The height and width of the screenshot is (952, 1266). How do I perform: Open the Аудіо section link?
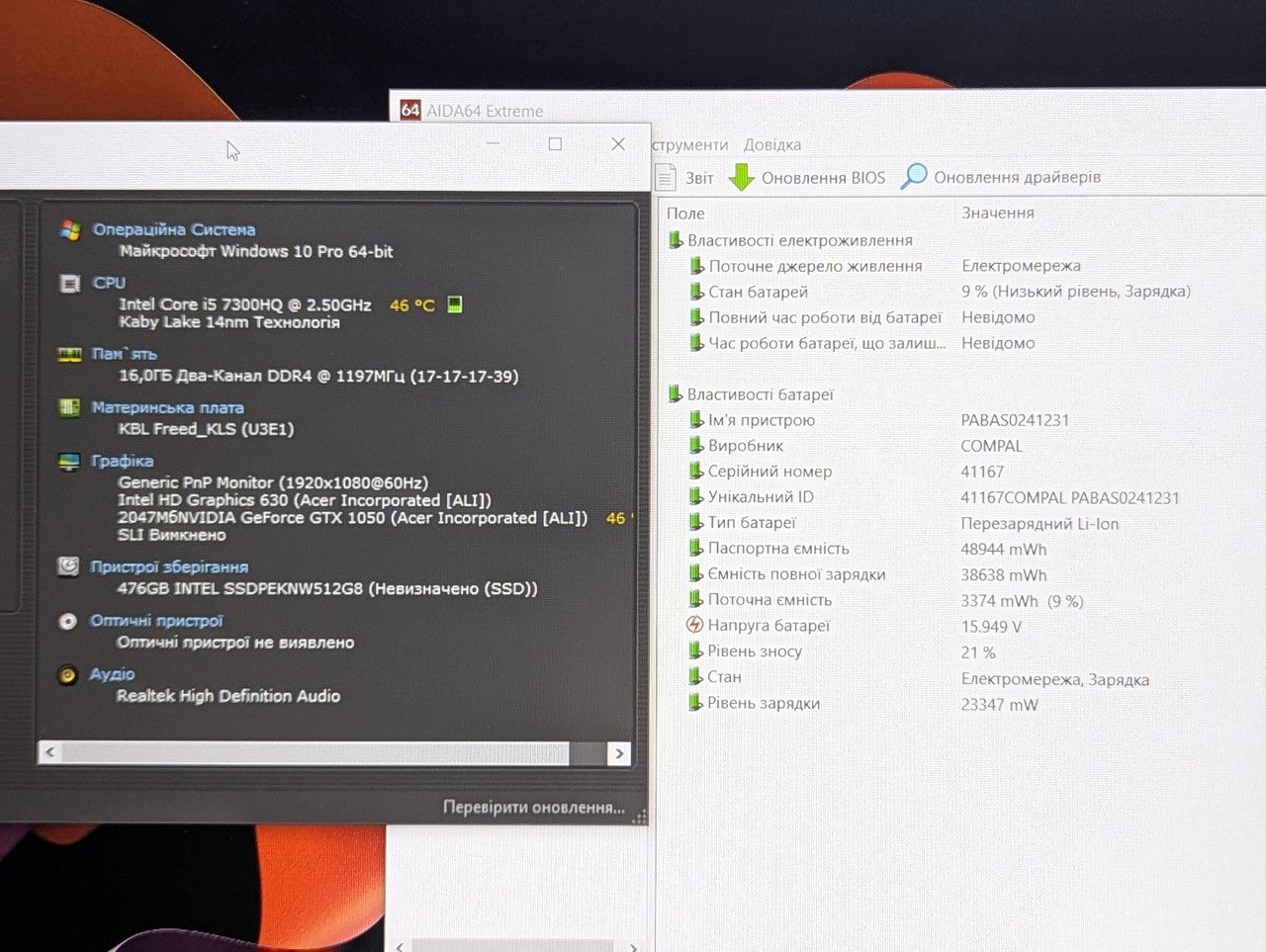point(112,674)
